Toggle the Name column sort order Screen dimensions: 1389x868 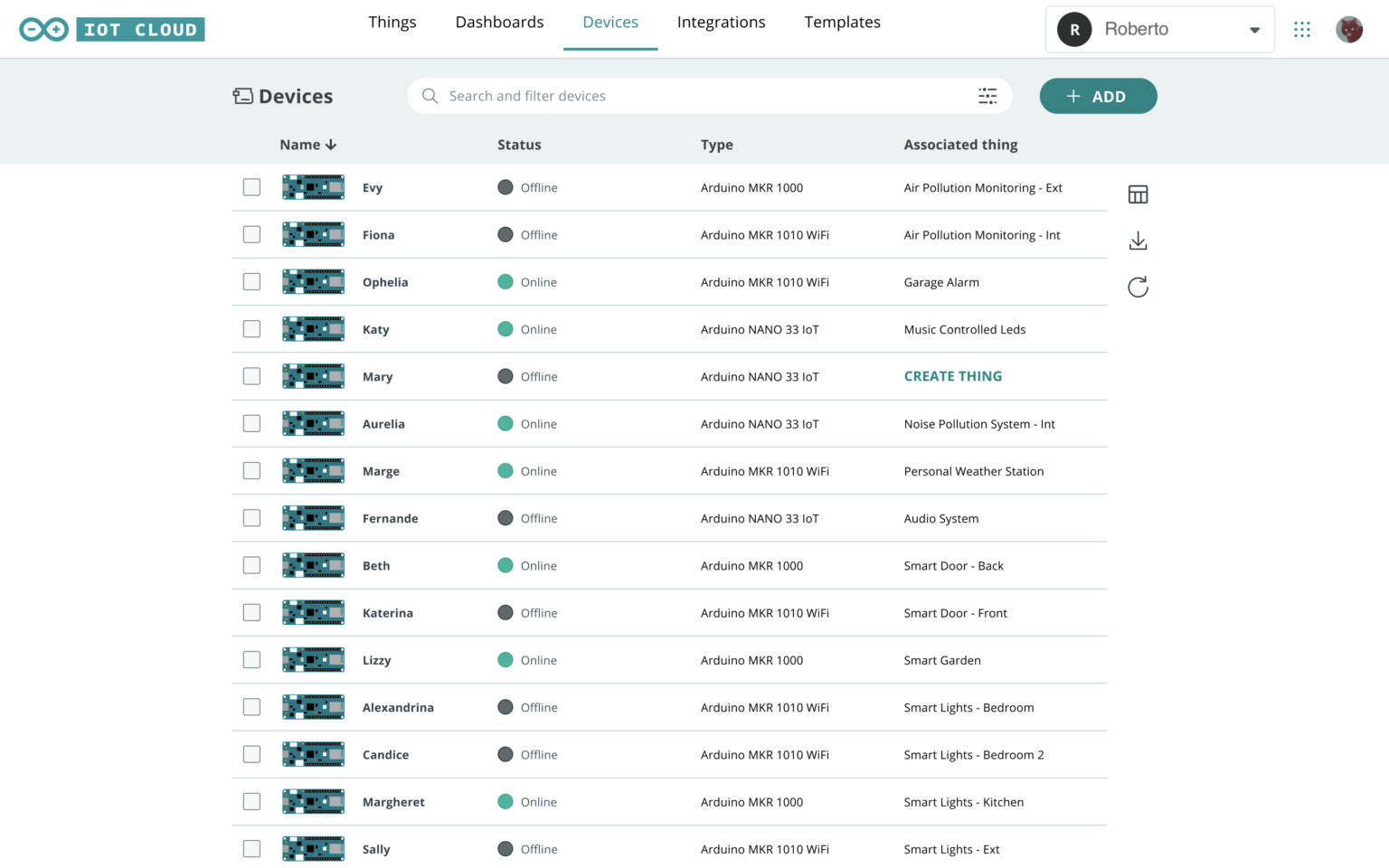click(x=331, y=144)
